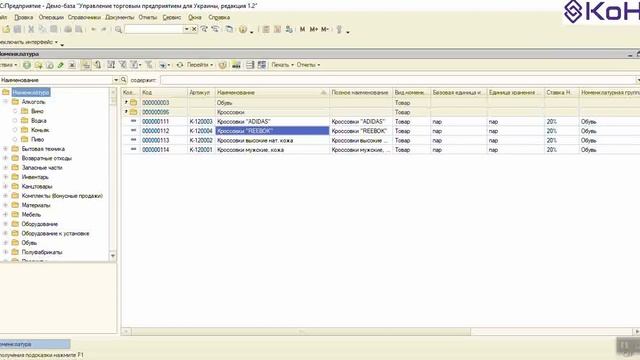
Task: Collapse the Алкоголь folder
Action: click(x=6, y=102)
